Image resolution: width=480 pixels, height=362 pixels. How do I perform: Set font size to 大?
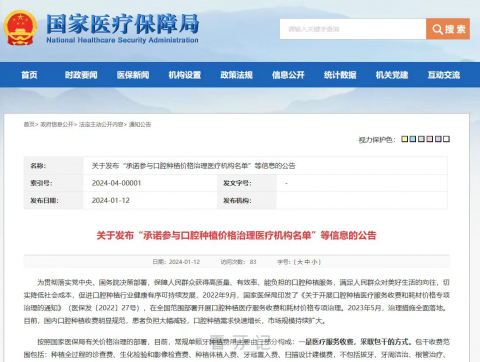(x=300, y=262)
